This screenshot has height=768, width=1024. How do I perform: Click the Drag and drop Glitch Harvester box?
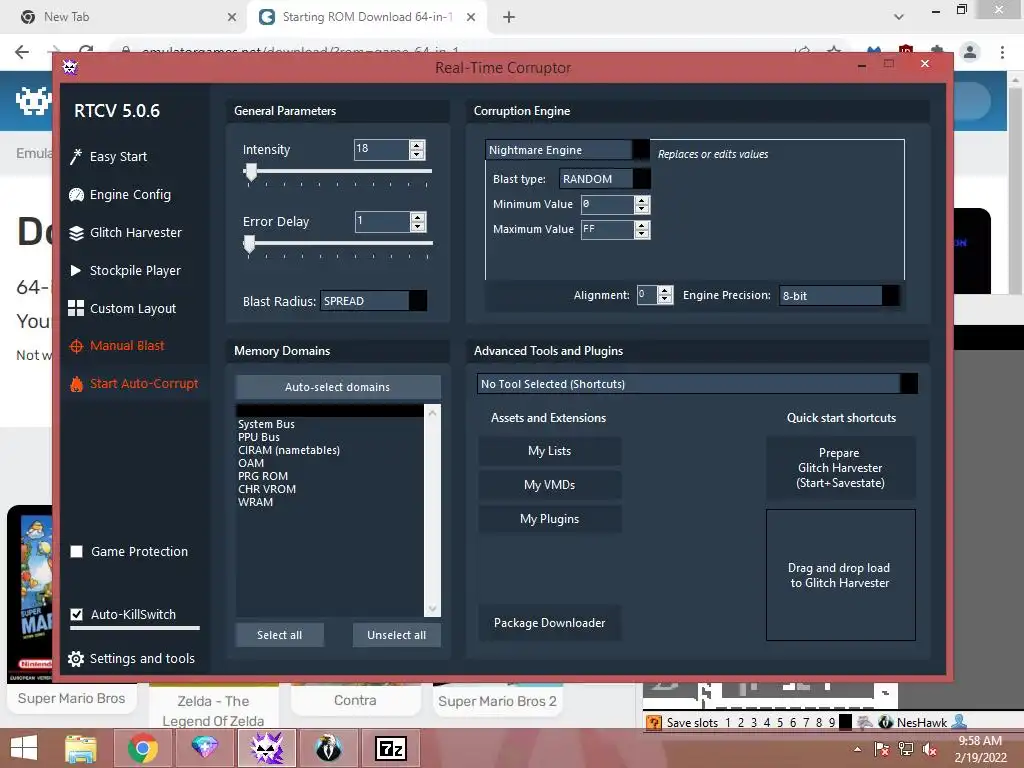click(x=840, y=575)
